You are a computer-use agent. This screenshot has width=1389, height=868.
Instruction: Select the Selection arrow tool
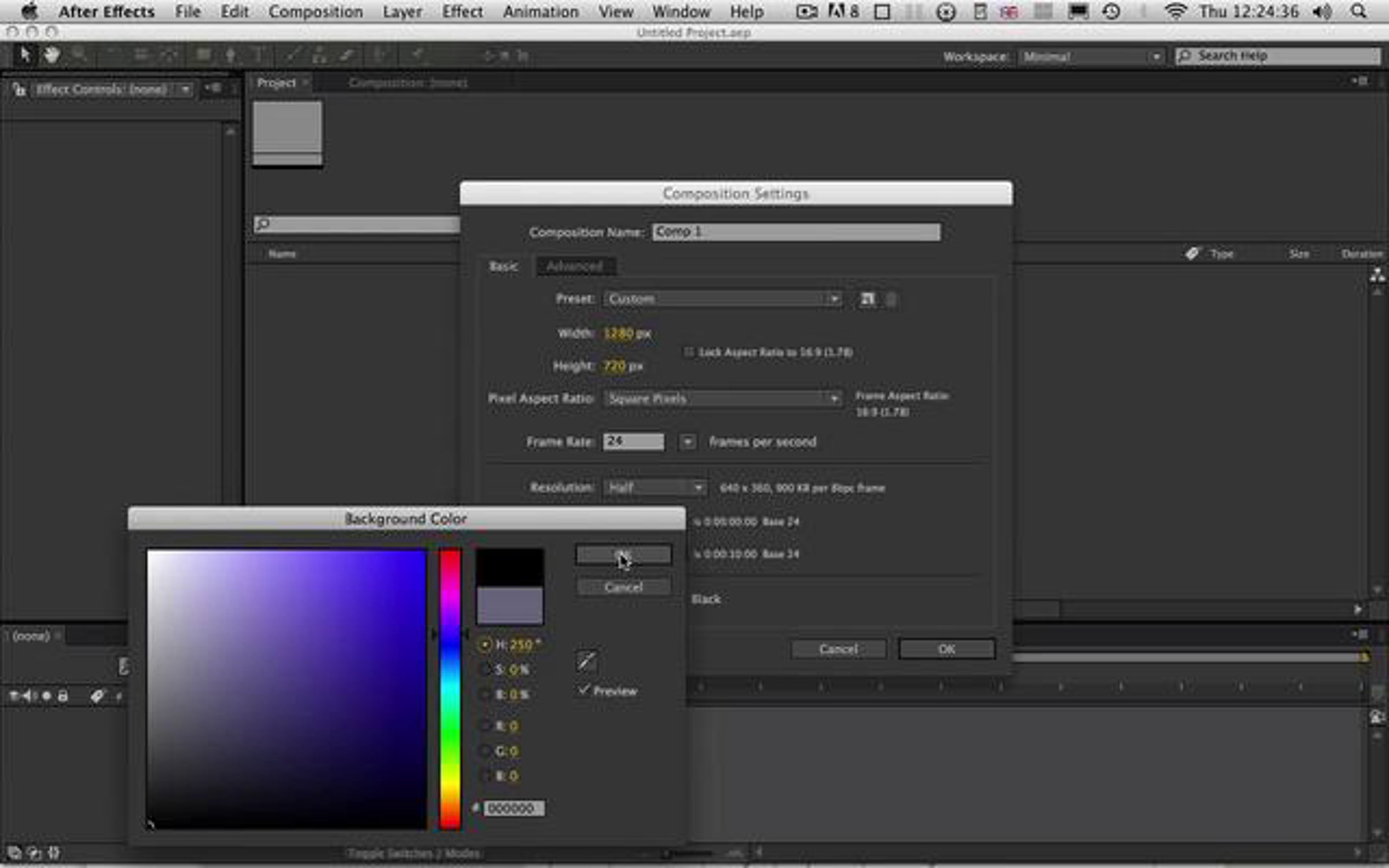click(x=25, y=55)
